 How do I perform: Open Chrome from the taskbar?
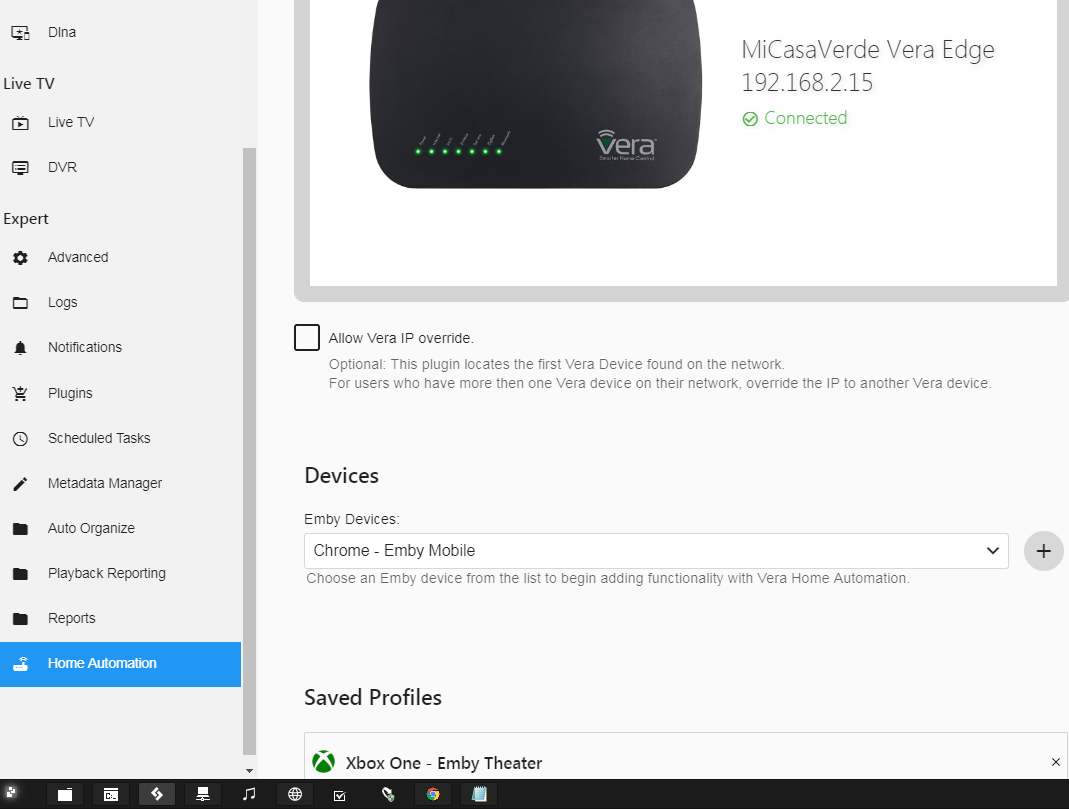(433, 794)
